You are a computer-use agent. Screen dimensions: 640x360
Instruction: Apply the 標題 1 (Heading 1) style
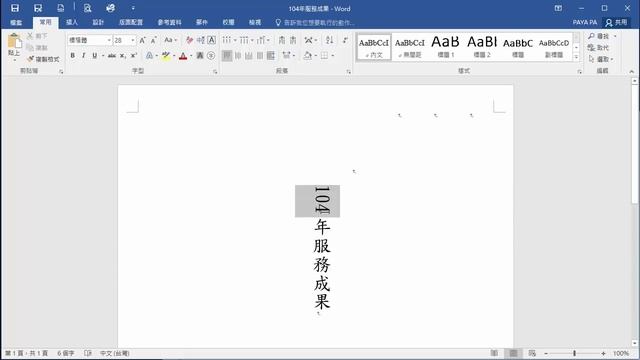446,47
